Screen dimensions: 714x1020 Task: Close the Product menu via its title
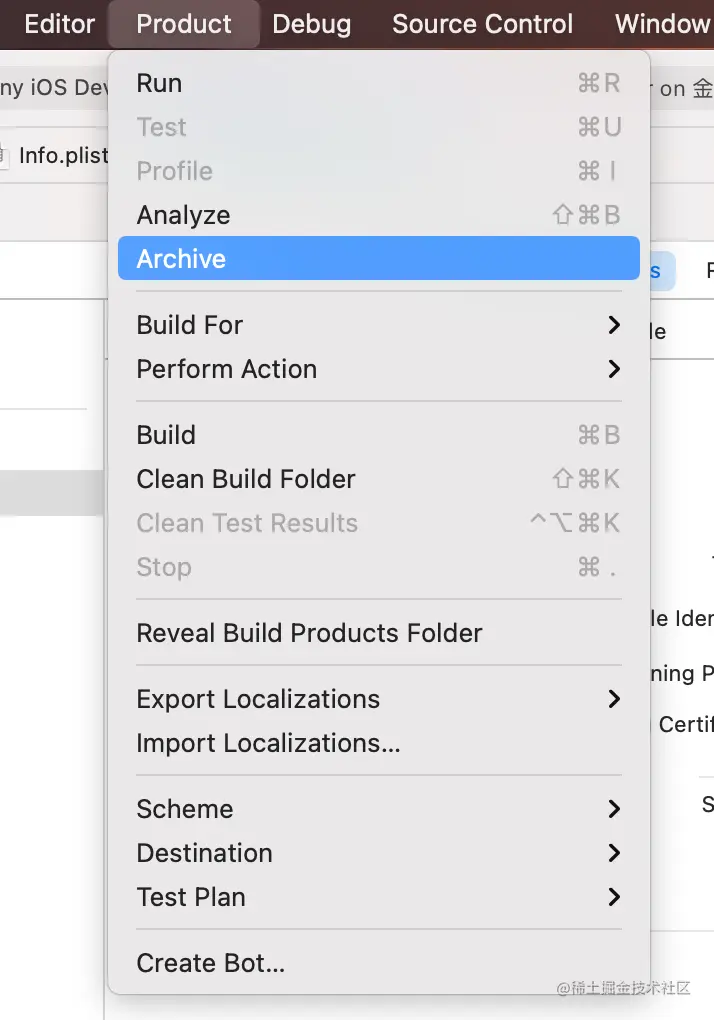click(183, 24)
